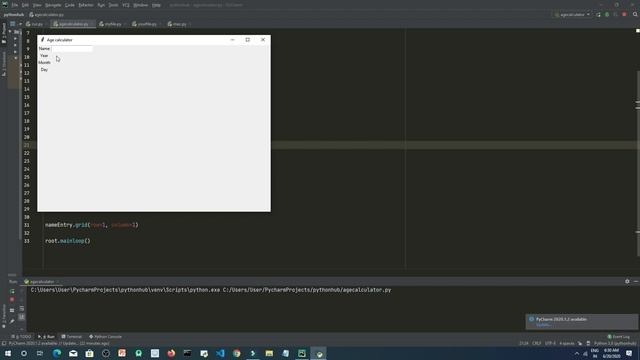Click Update link in PyCharm notification
This screenshot has width=640, height=360.
[x=543, y=325]
